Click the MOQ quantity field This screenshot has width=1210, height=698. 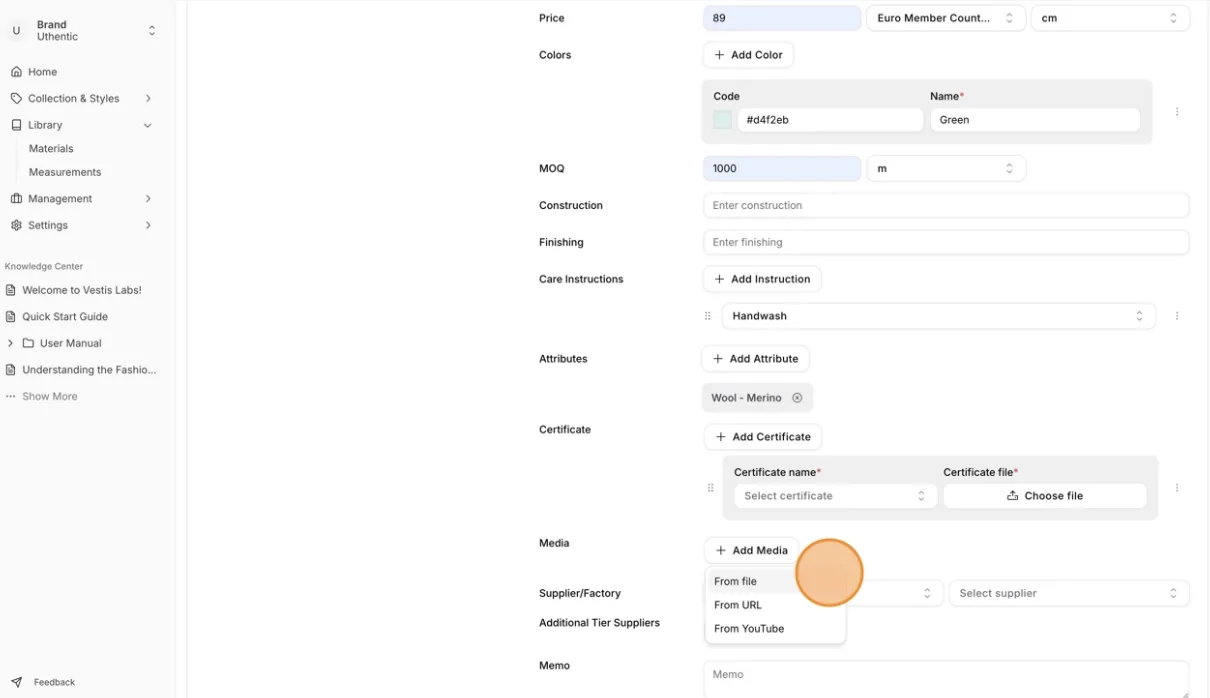coord(782,169)
